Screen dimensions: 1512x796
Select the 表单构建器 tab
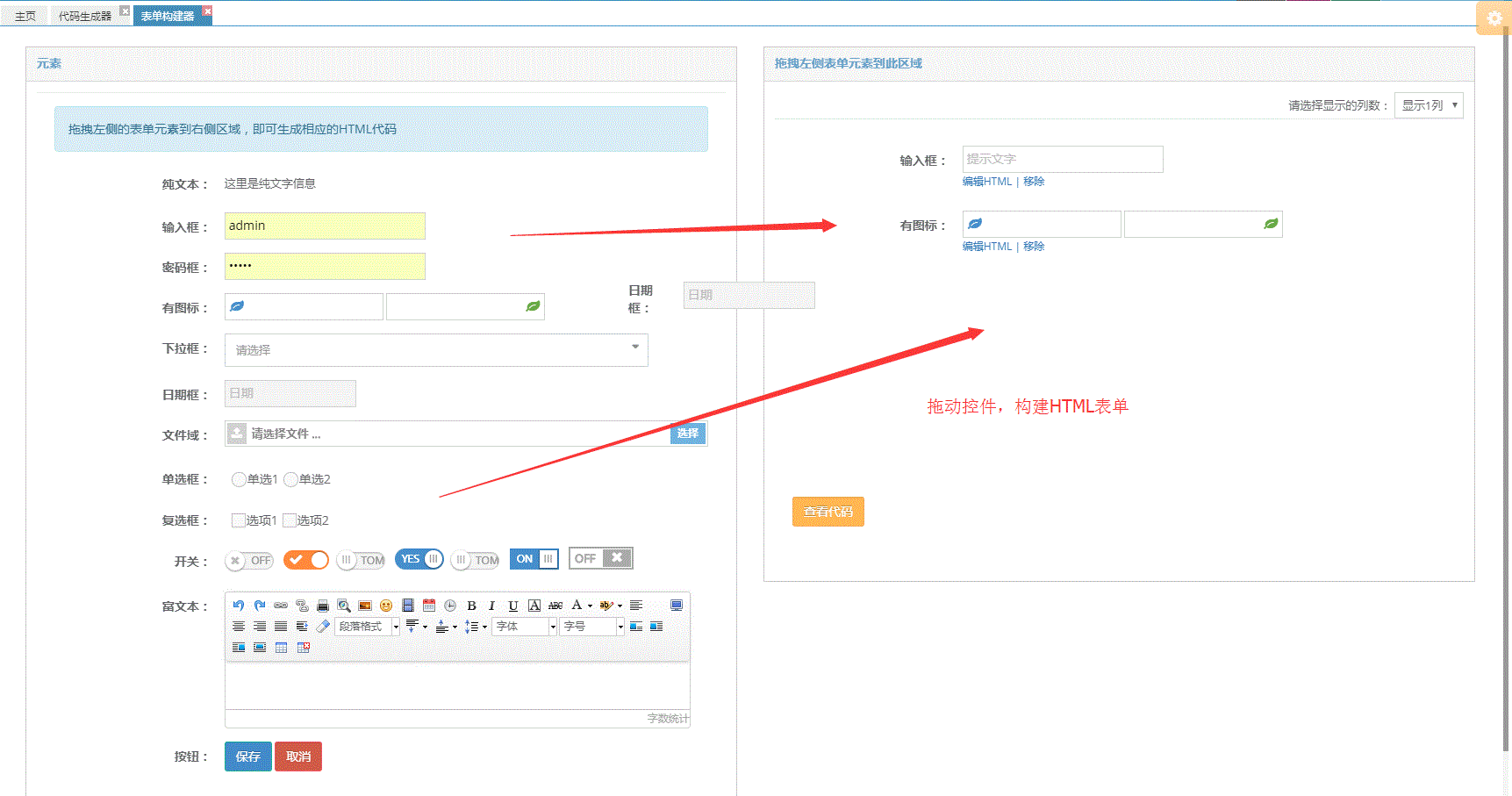[x=168, y=16]
